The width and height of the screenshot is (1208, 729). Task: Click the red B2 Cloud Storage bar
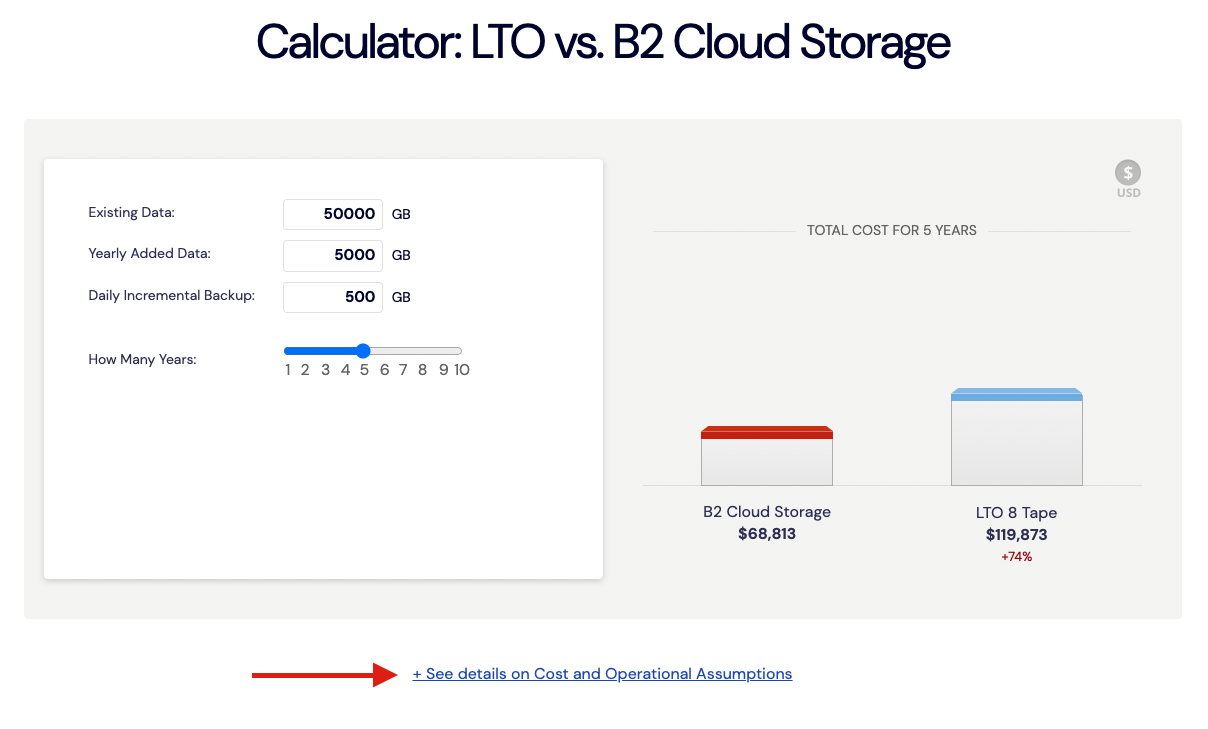[x=767, y=455]
